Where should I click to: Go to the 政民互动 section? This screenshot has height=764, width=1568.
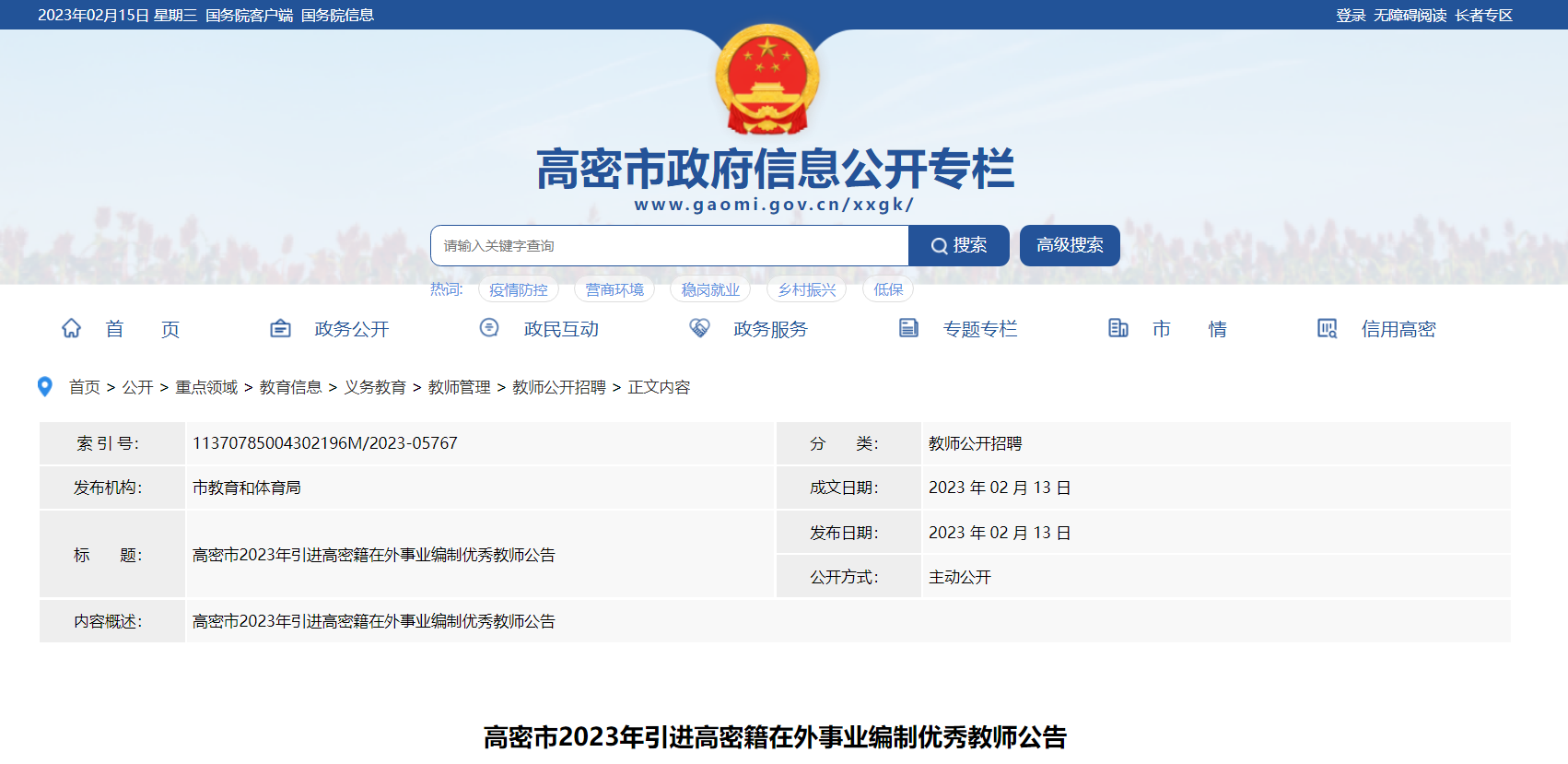pyautogui.click(x=561, y=329)
